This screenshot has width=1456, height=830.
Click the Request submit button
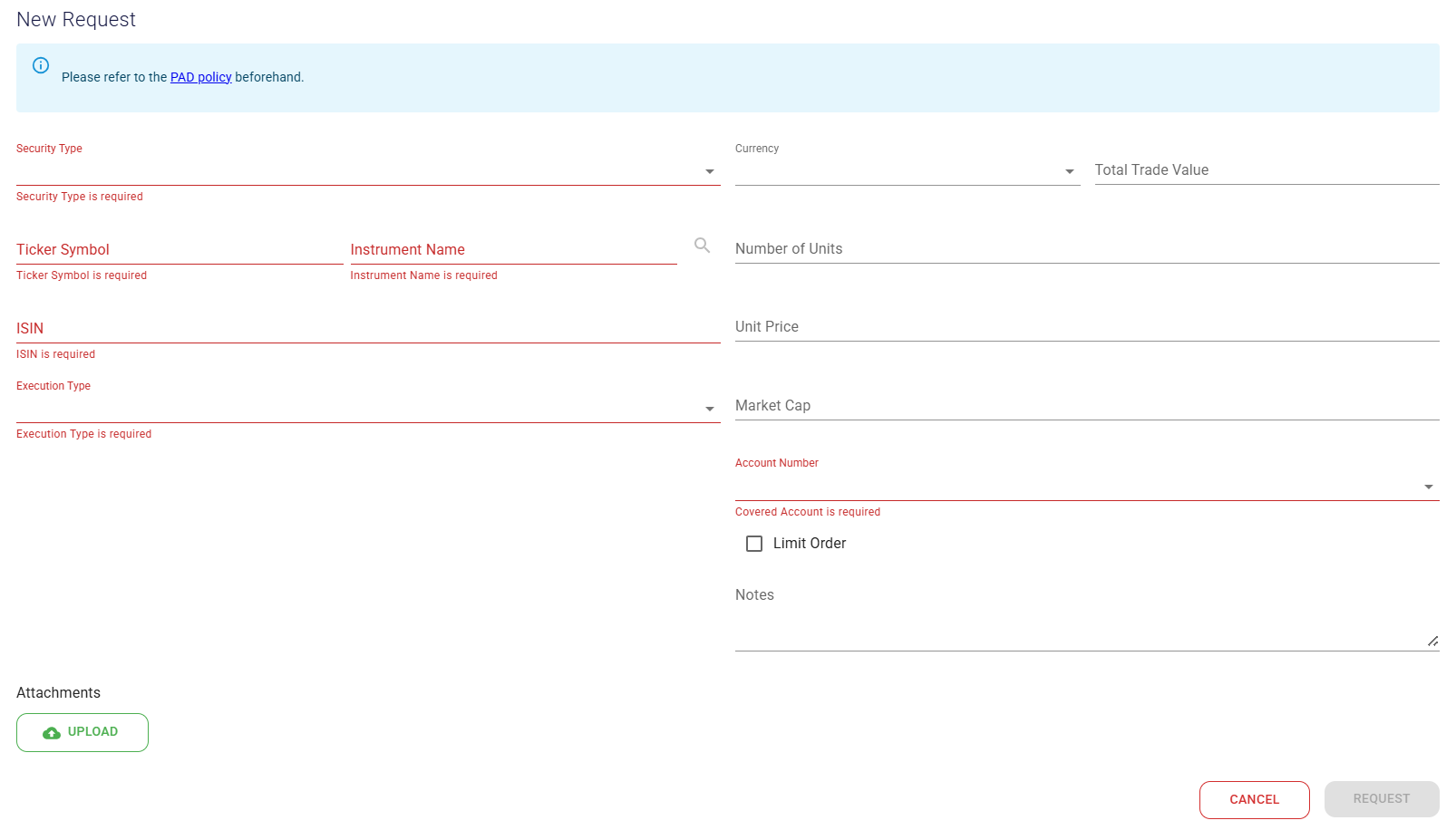pos(1381,799)
